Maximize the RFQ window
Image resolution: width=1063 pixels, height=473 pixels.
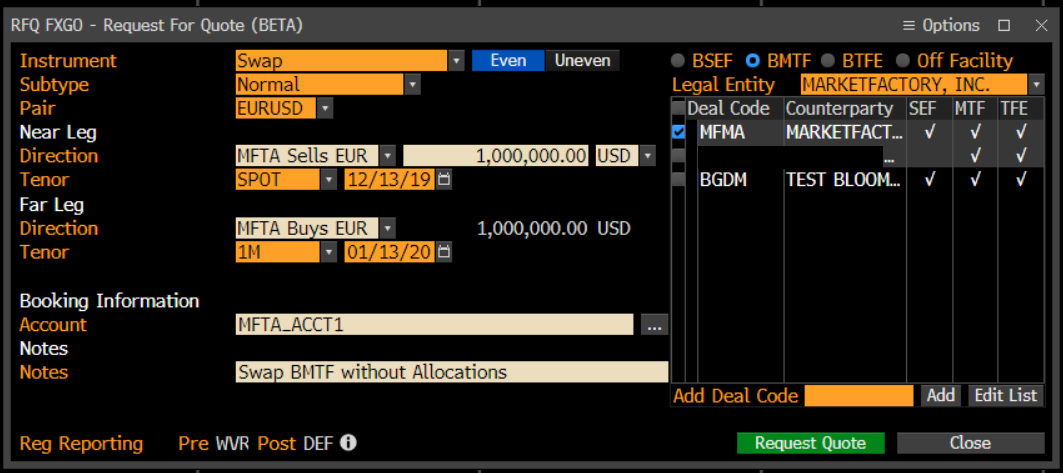[1004, 25]
